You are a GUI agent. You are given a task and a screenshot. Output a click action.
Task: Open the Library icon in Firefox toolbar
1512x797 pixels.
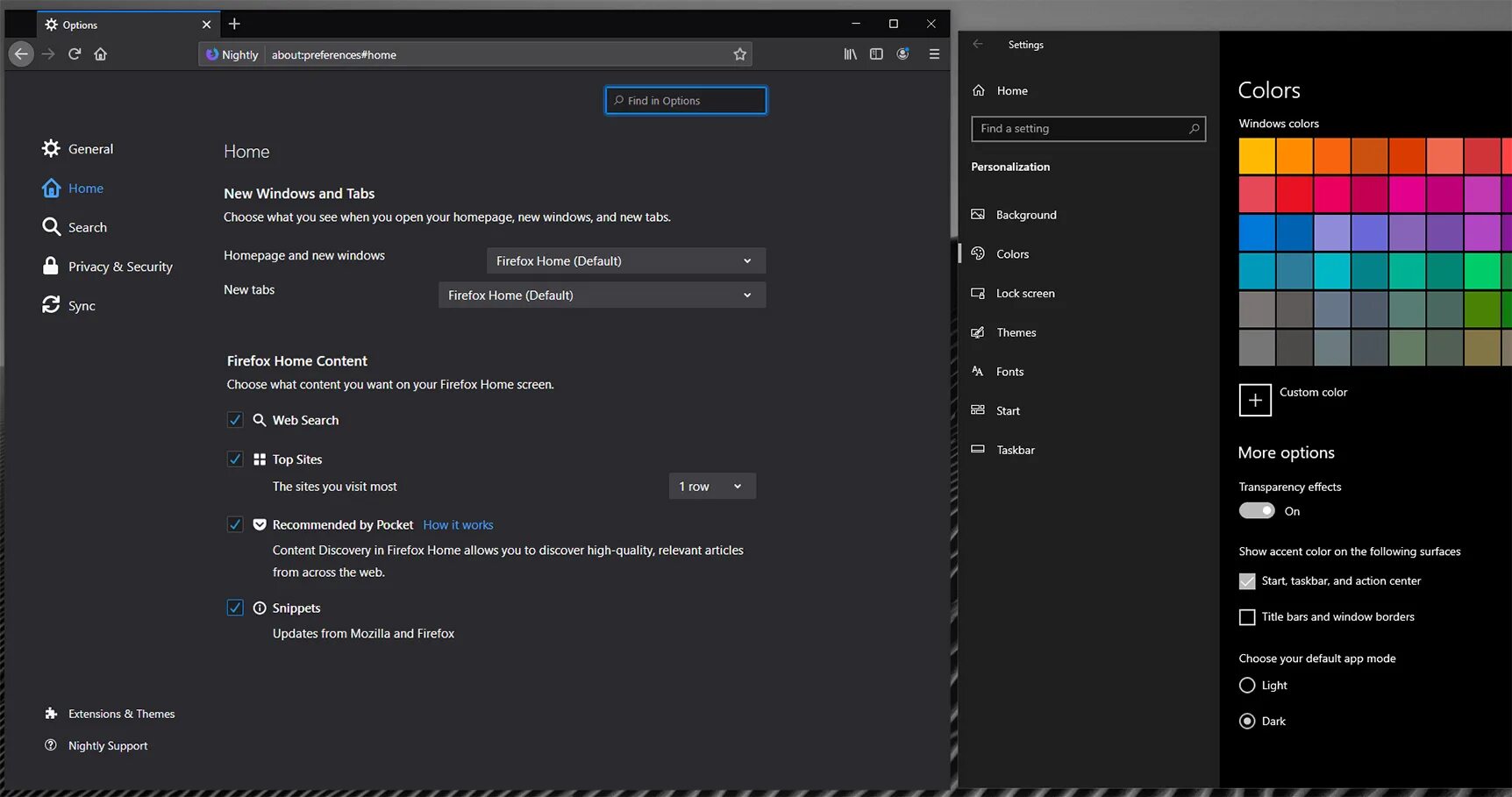pos(850,54)
